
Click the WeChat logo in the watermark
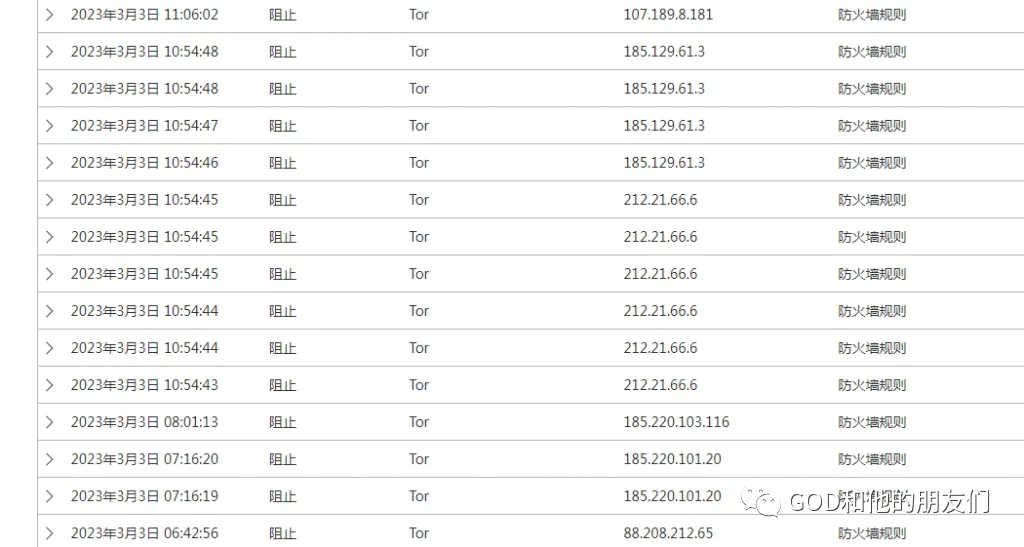pyautogui.click(x=767, y=501)
